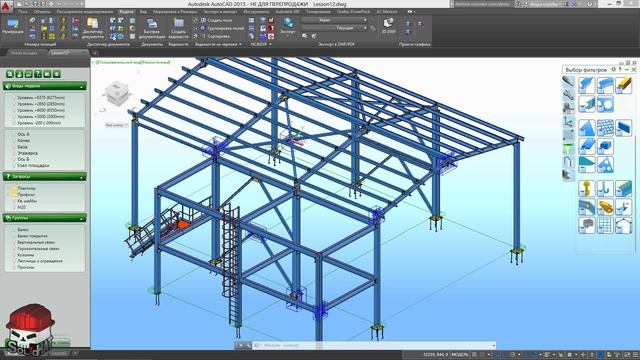Select Лестницы и ограждения group
This screenshot has height=360, width=640.
pos(39,261)
